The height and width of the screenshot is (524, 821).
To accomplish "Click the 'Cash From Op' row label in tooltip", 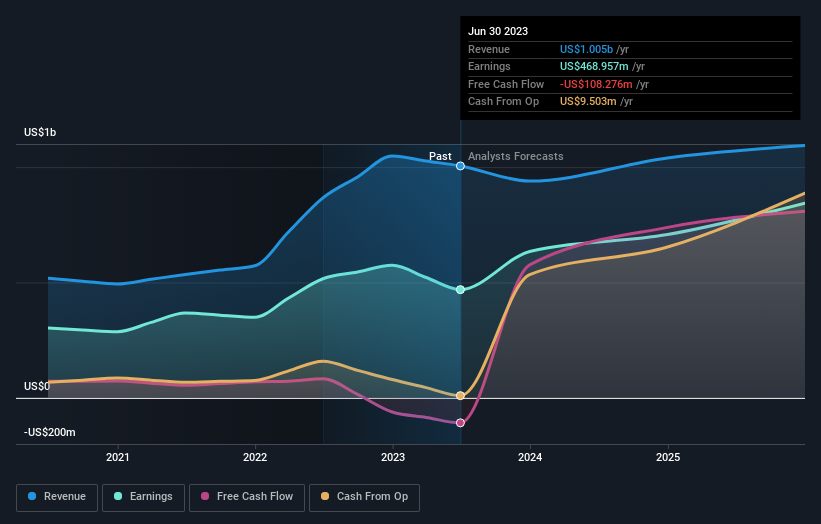I will click(503, 102).
